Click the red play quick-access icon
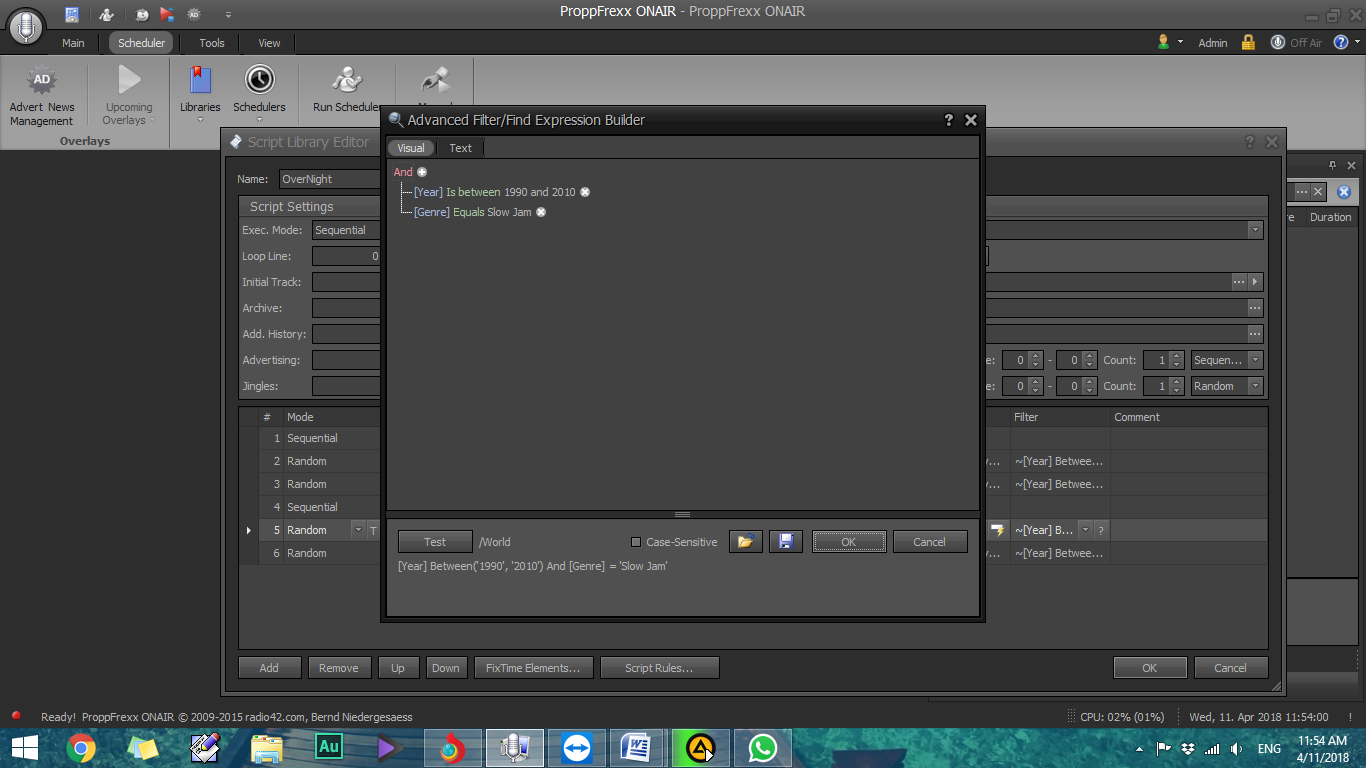Viewport: 1366px width, 768px height. [x=167, y=15]
